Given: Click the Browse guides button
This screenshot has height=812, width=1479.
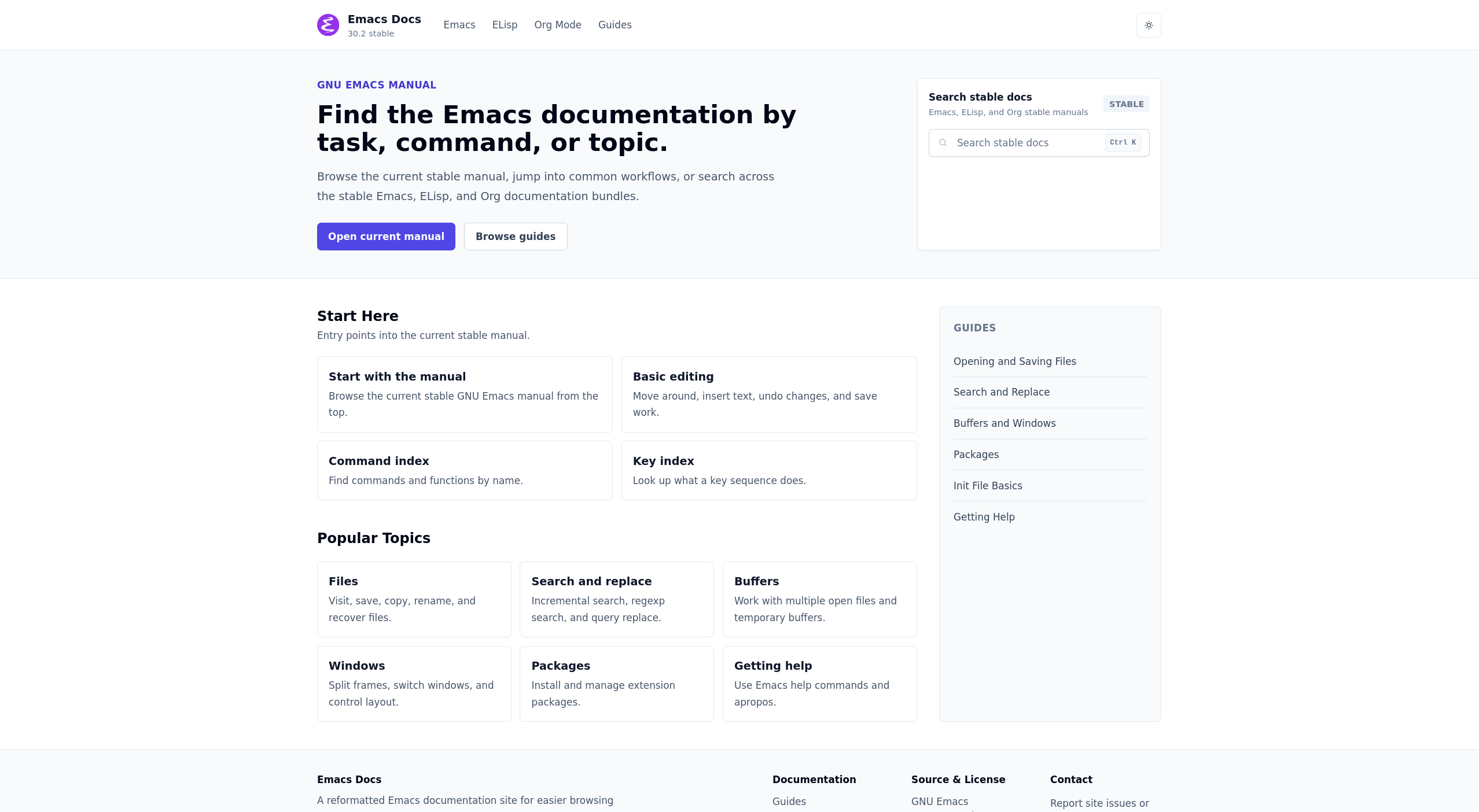Looking at the screenshot, I should pos(516,237).
